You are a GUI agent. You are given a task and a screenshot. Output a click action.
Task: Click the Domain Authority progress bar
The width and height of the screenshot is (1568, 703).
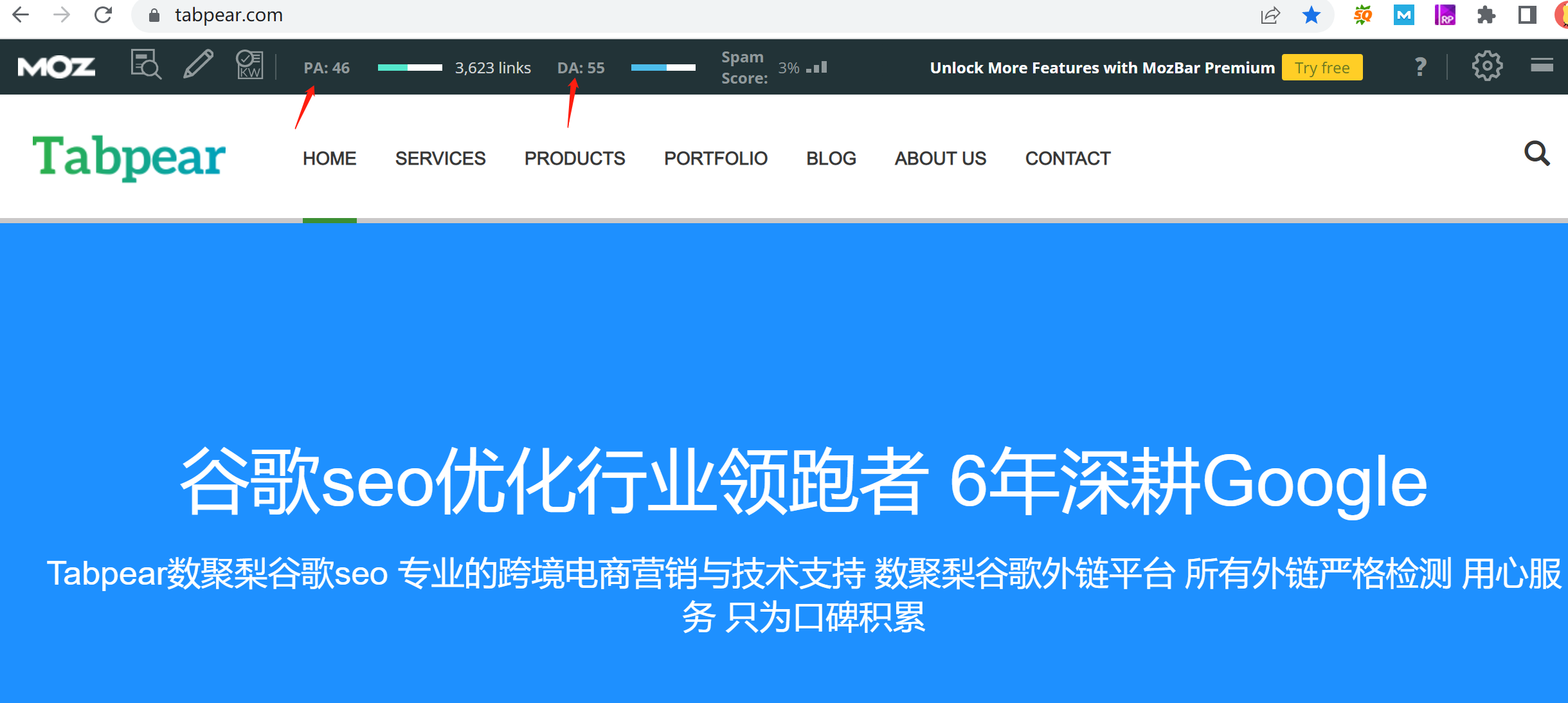point(663,68)
